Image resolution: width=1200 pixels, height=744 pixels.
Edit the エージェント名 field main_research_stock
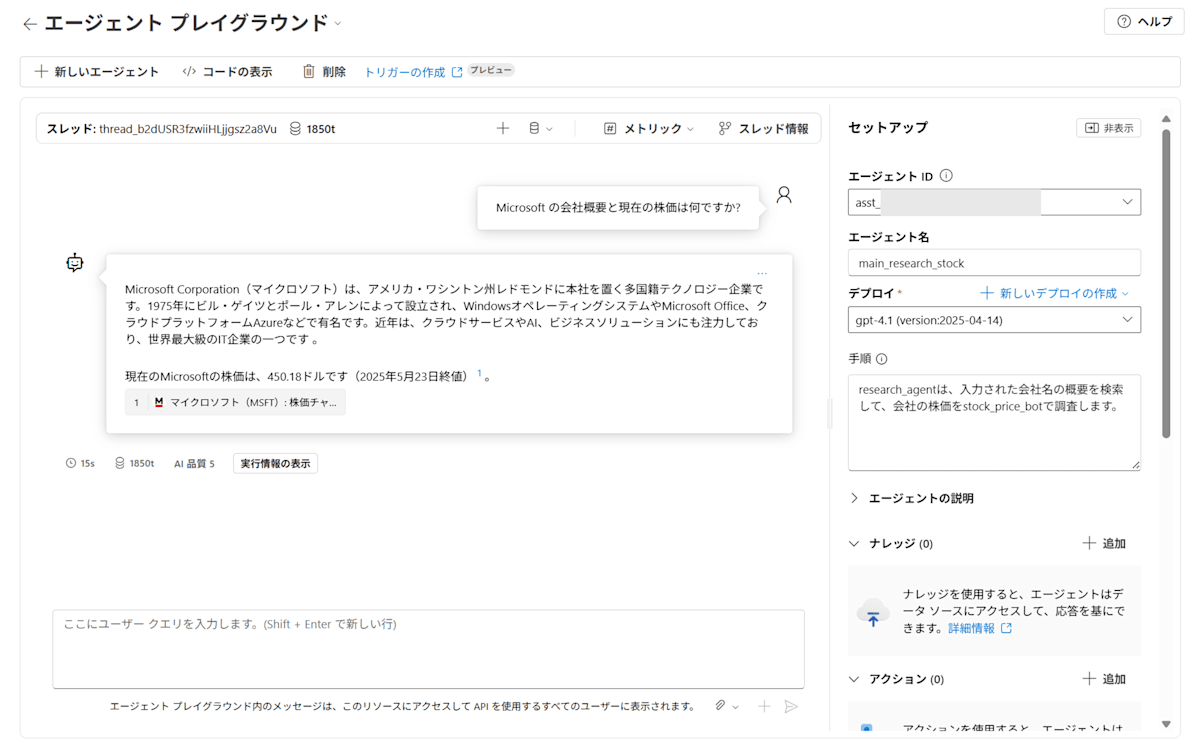994,263
